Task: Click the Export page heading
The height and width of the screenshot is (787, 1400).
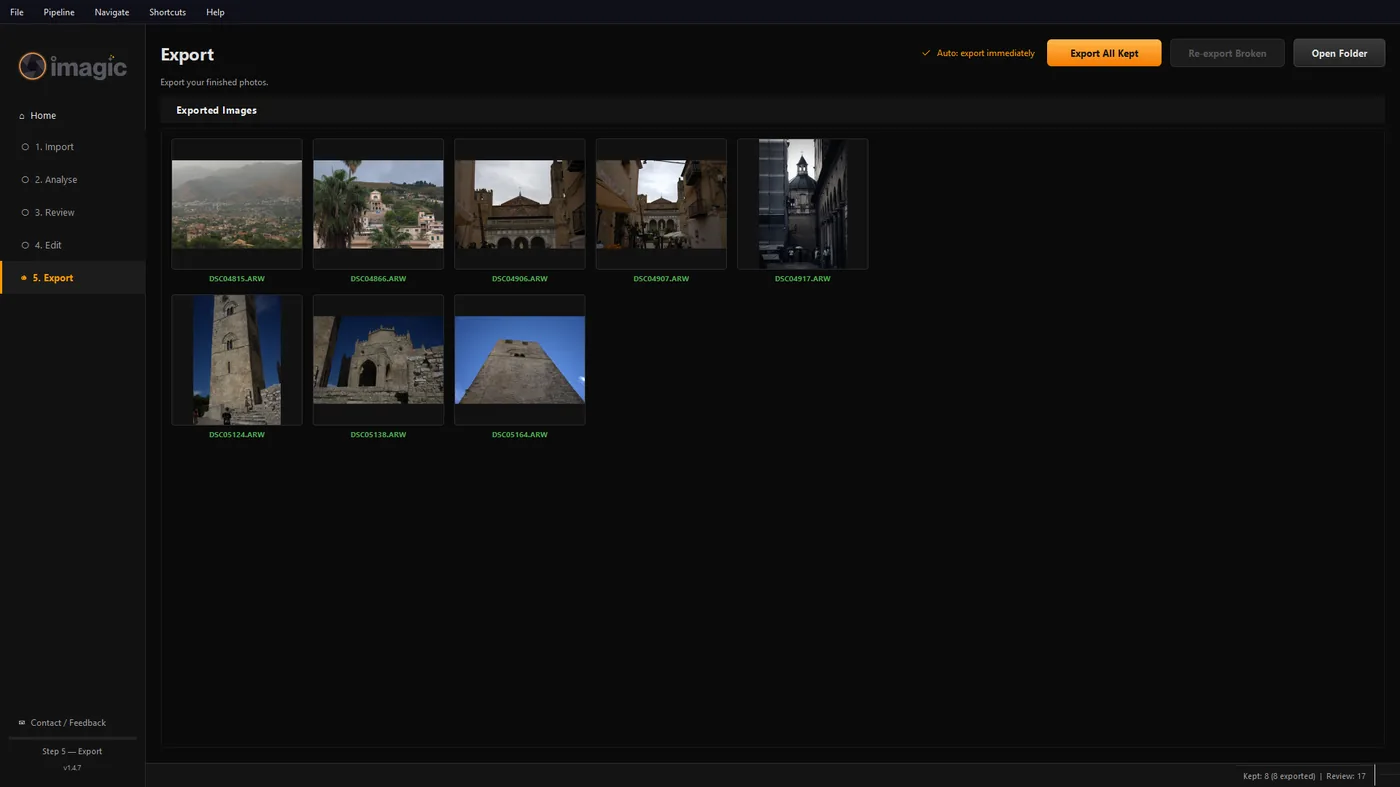Action: click(187, 55)
